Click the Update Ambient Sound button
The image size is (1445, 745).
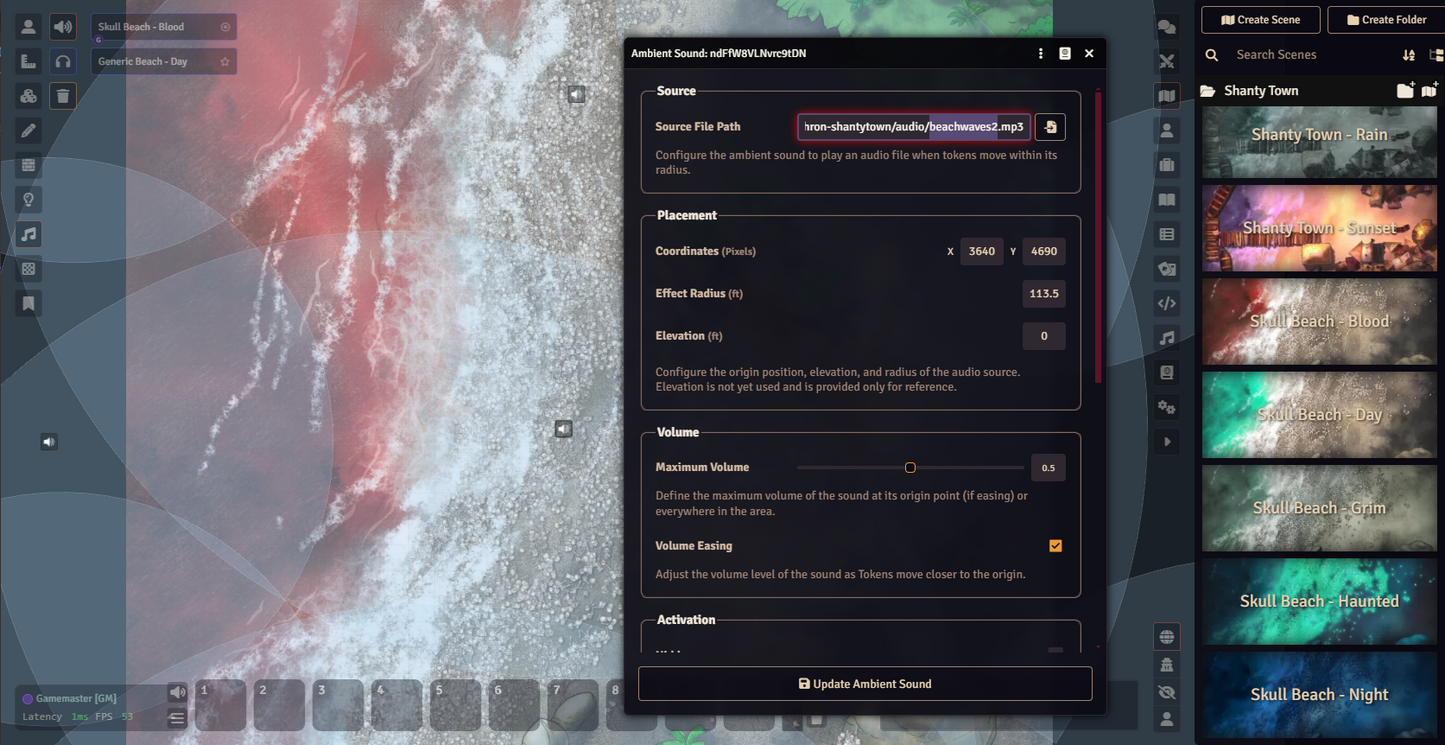(x=865, y=684)
